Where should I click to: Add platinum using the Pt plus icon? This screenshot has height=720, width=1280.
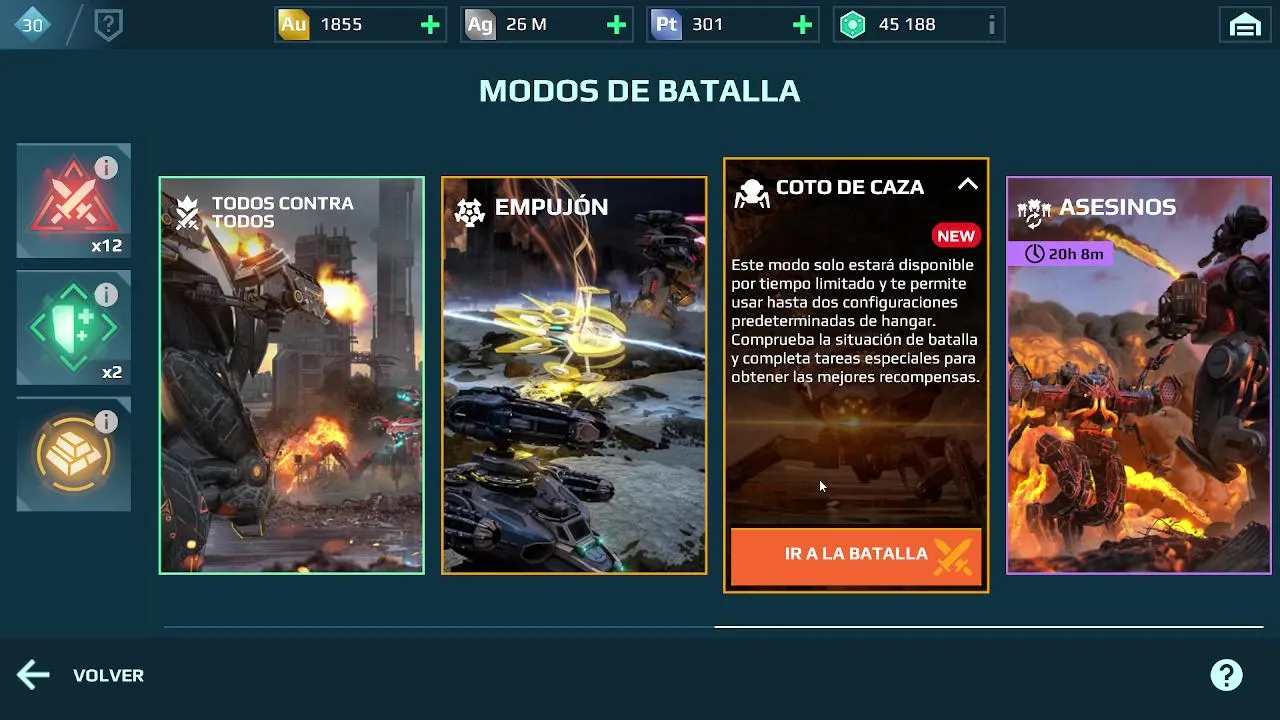click(x=802, y=25)
